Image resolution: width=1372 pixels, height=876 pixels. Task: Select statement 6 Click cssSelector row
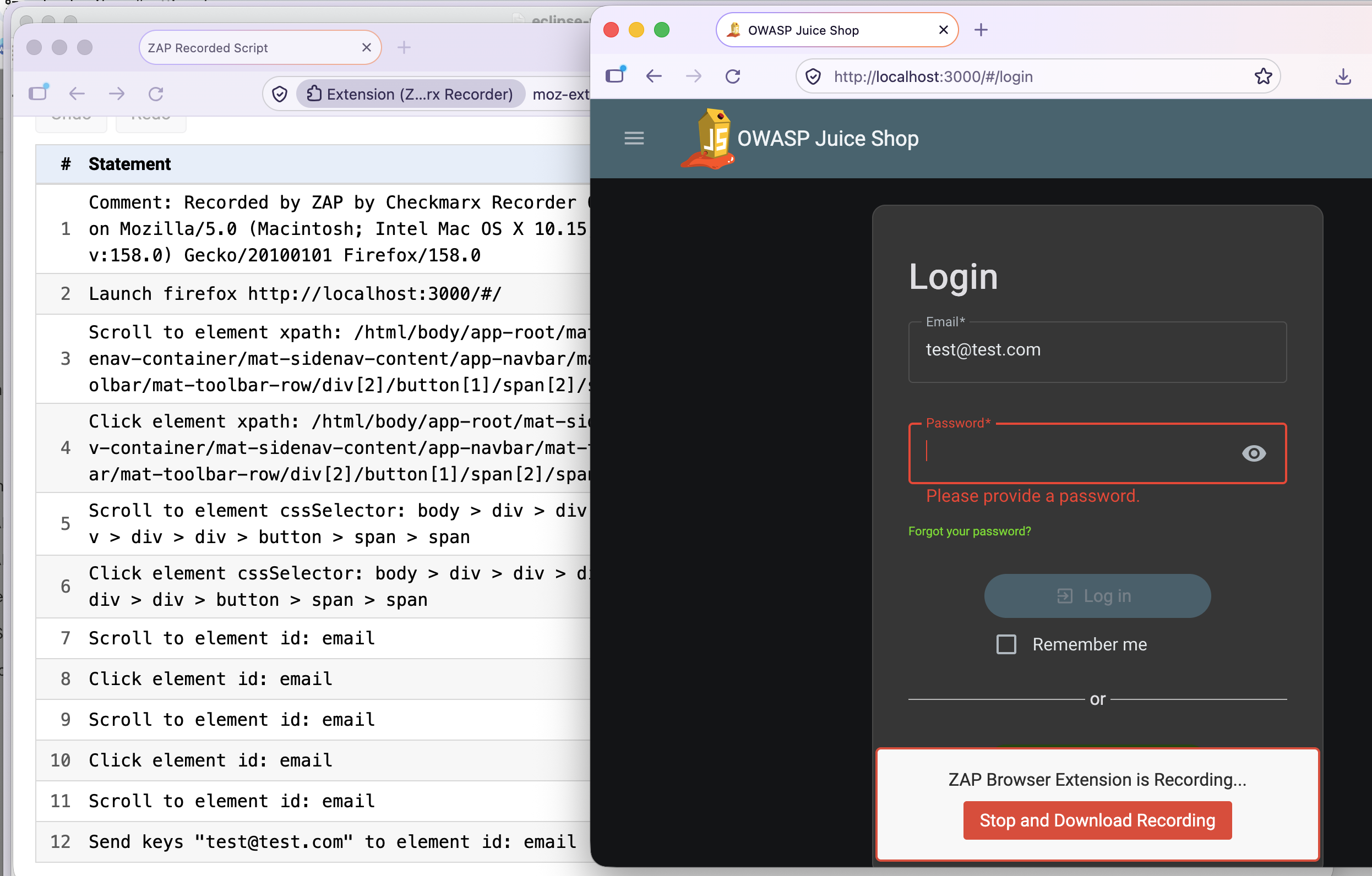(x=313, y=587)
